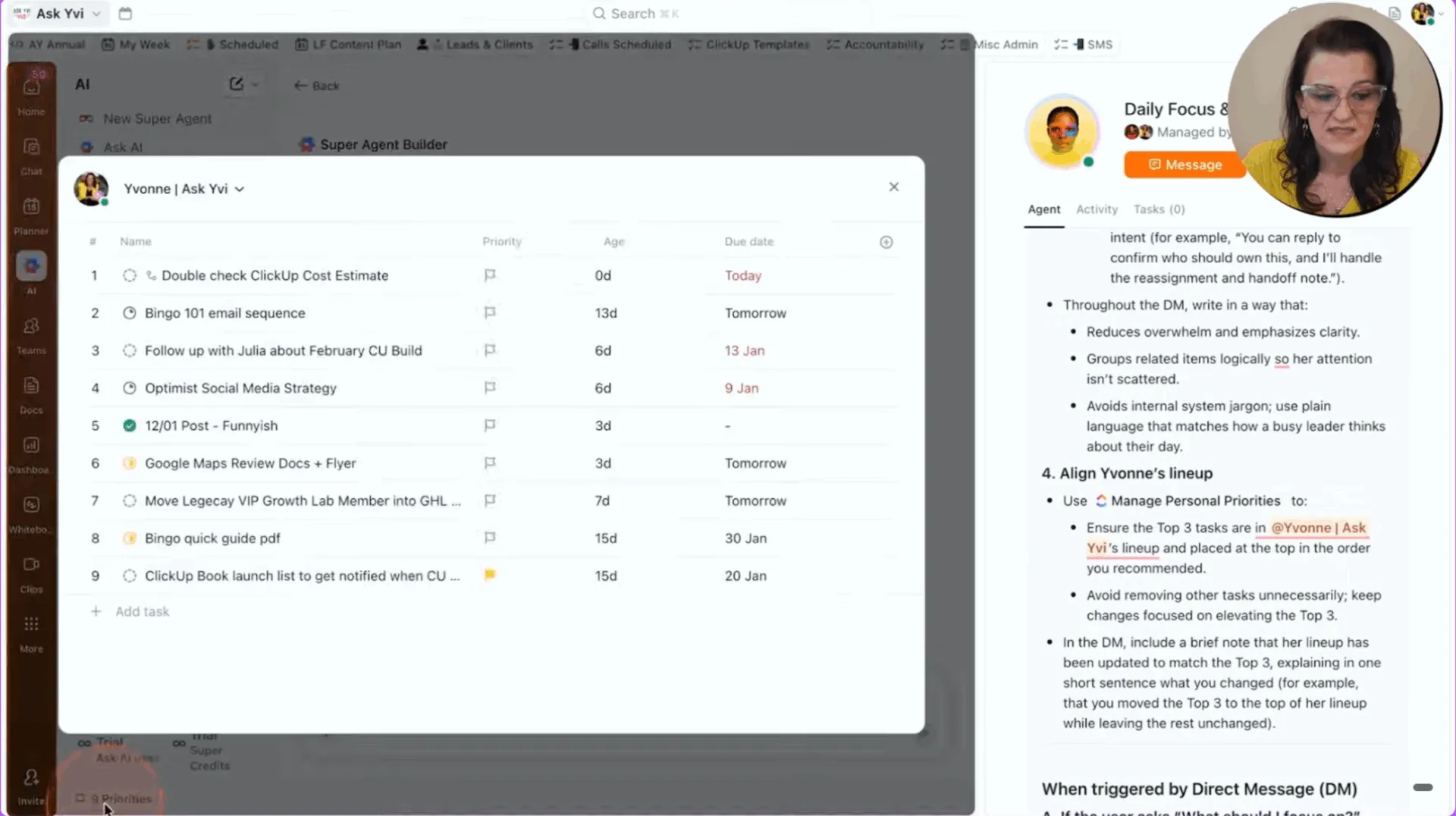1456x816 pixels.
Task: Switch to the Agent tab
Action: 1043,209
